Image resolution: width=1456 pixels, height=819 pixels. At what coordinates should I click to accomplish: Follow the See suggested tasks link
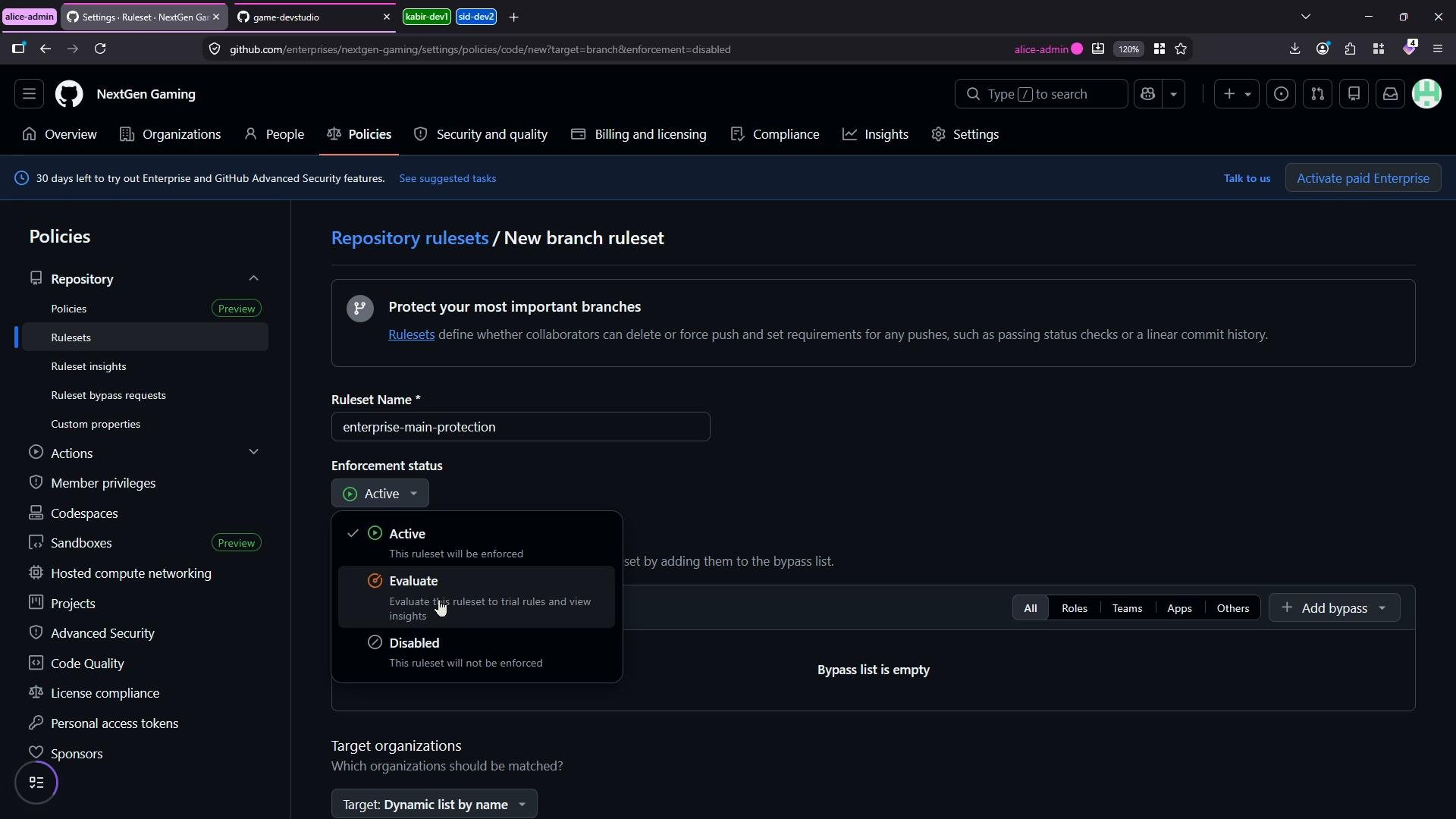pos(447,178)
